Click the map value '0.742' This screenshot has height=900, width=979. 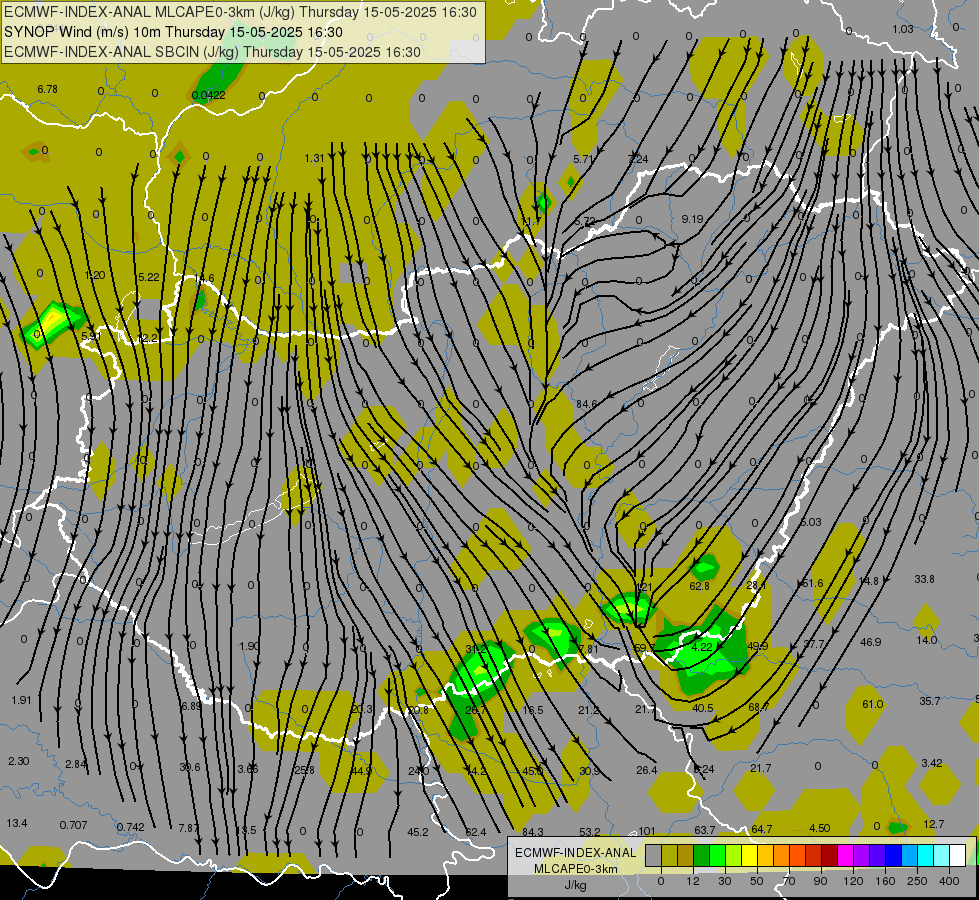pos(130,827)
